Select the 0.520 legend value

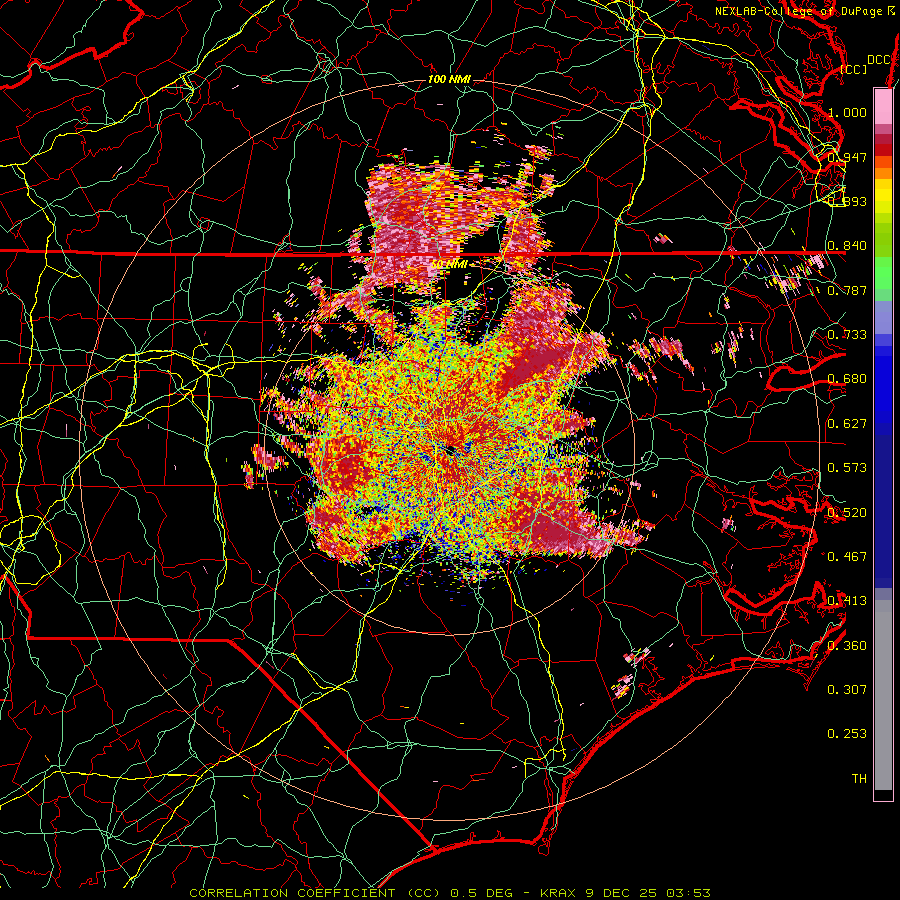click(847, 513)
